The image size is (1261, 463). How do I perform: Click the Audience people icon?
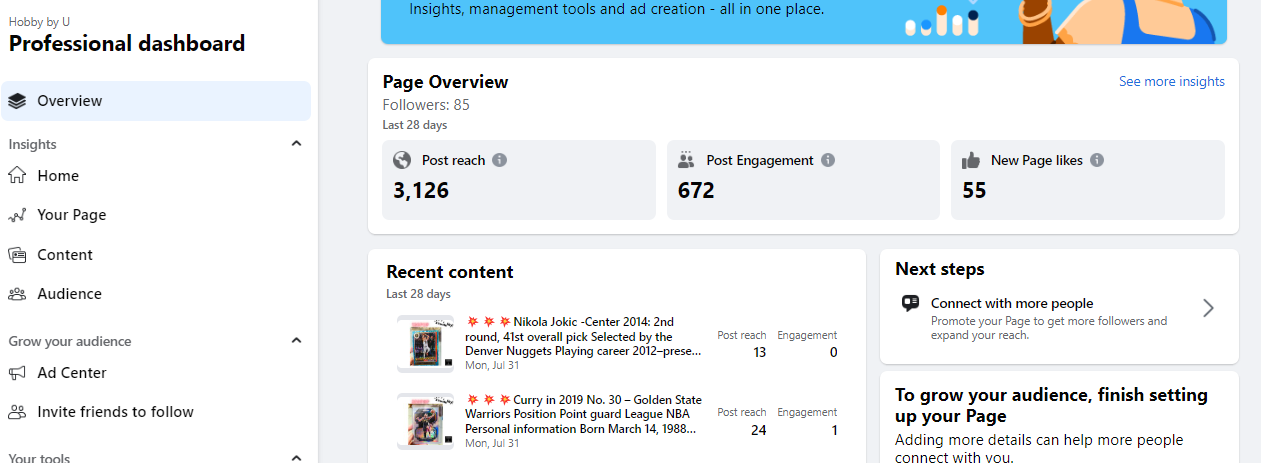pos(16,294)
